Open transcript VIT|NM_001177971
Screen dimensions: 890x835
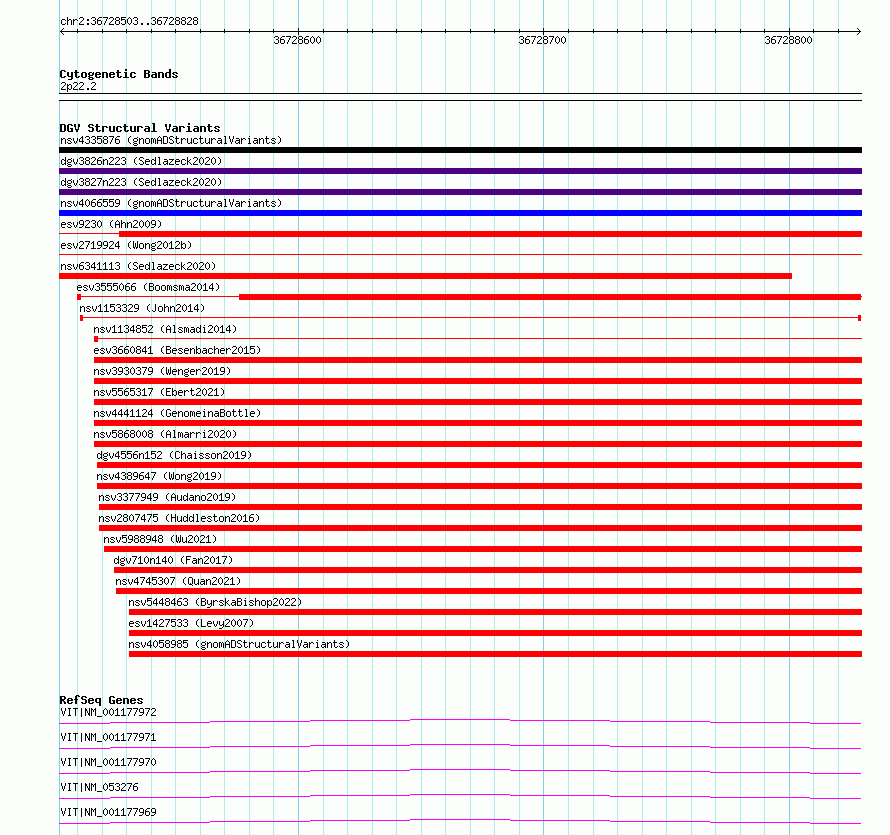(108, 737)
